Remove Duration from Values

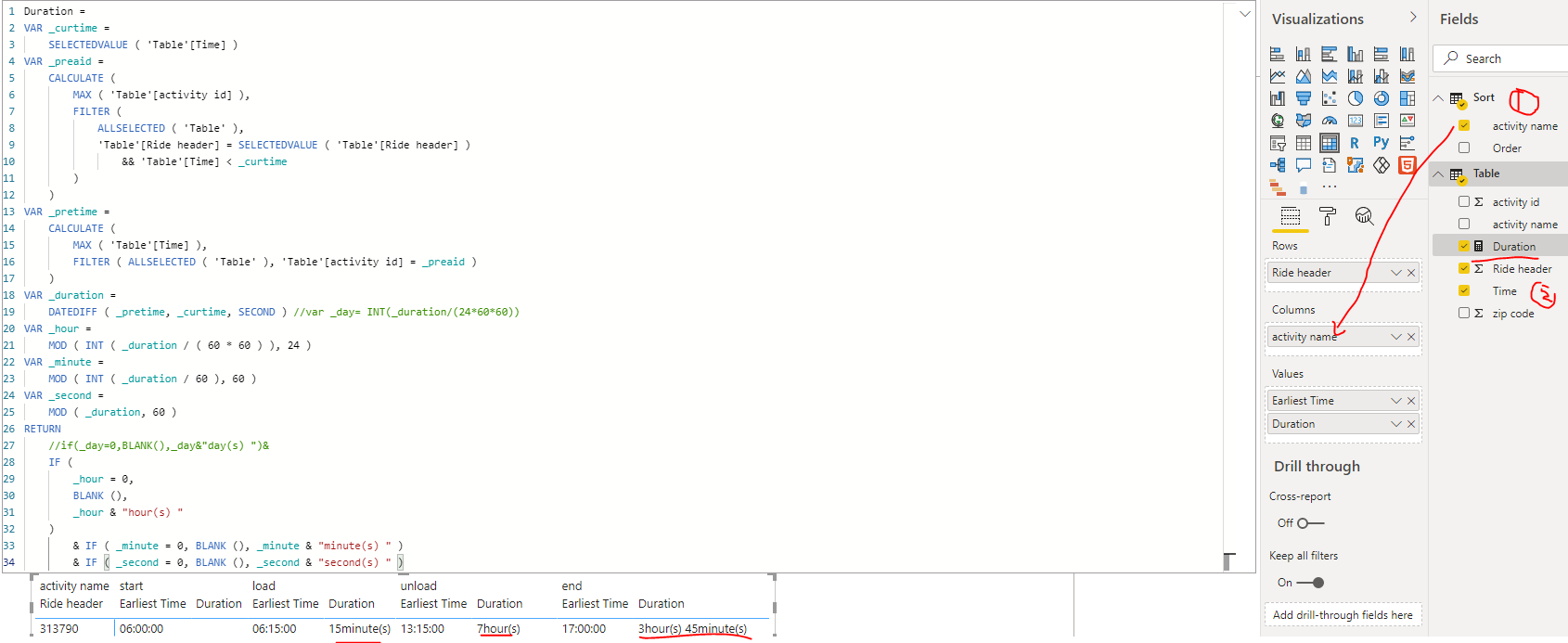coord(1411,424)
